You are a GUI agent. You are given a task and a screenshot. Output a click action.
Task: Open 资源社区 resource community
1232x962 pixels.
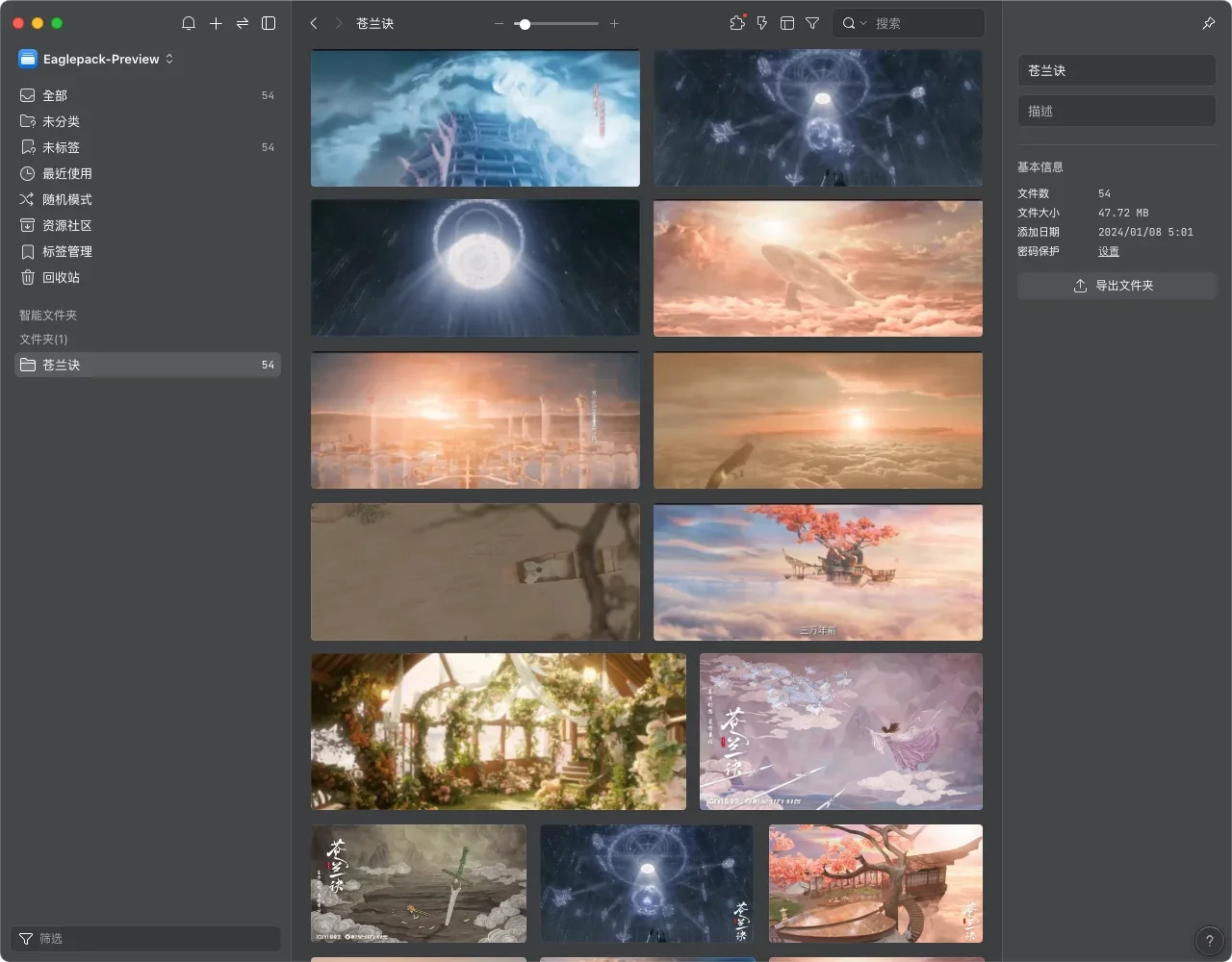[147, 225]
